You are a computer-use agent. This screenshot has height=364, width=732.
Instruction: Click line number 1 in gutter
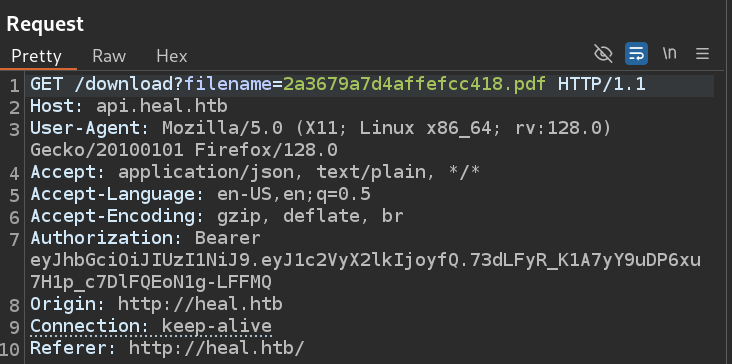(14, 85)
